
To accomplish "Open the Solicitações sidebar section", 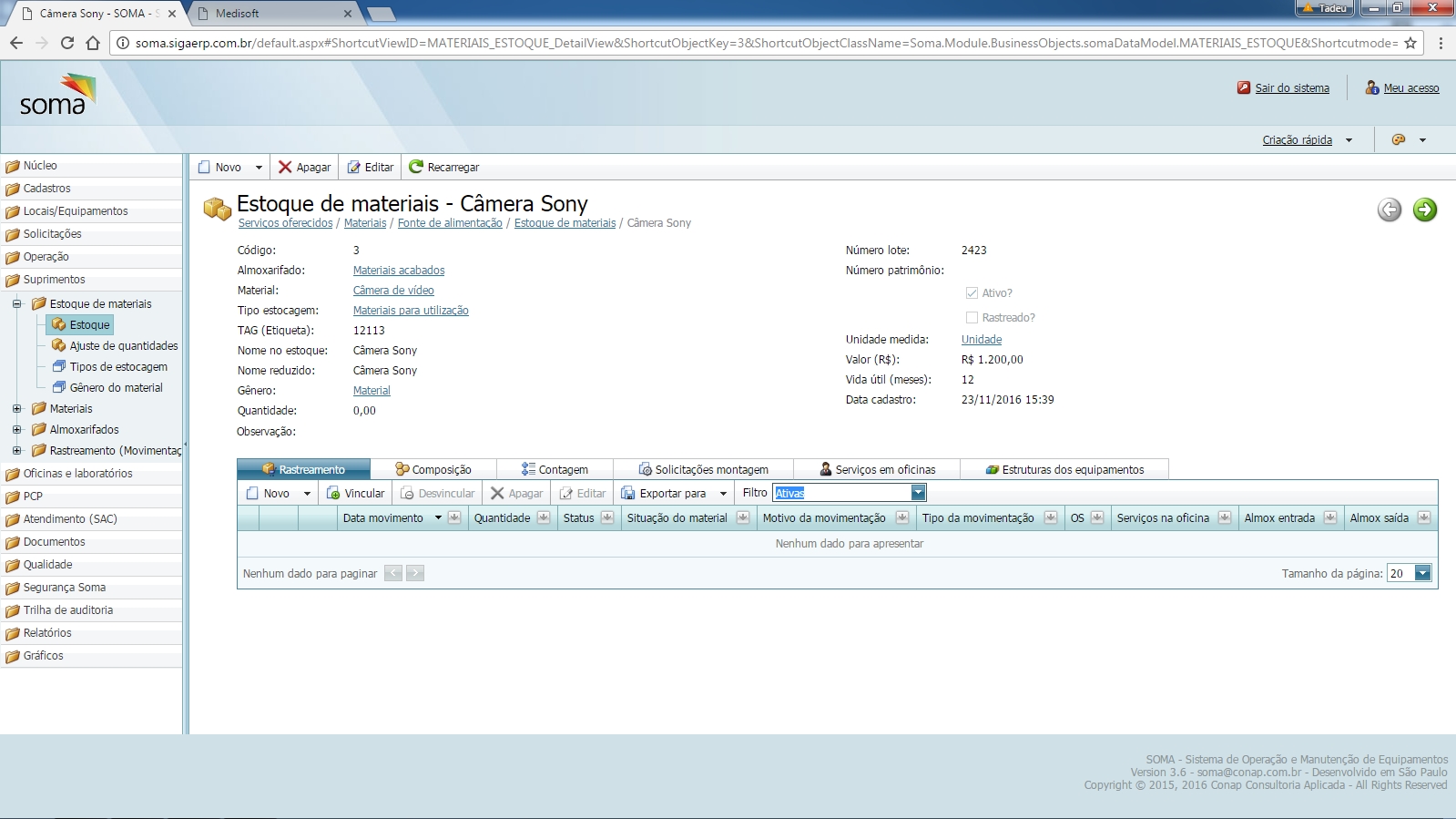I will tap(91, 234).
